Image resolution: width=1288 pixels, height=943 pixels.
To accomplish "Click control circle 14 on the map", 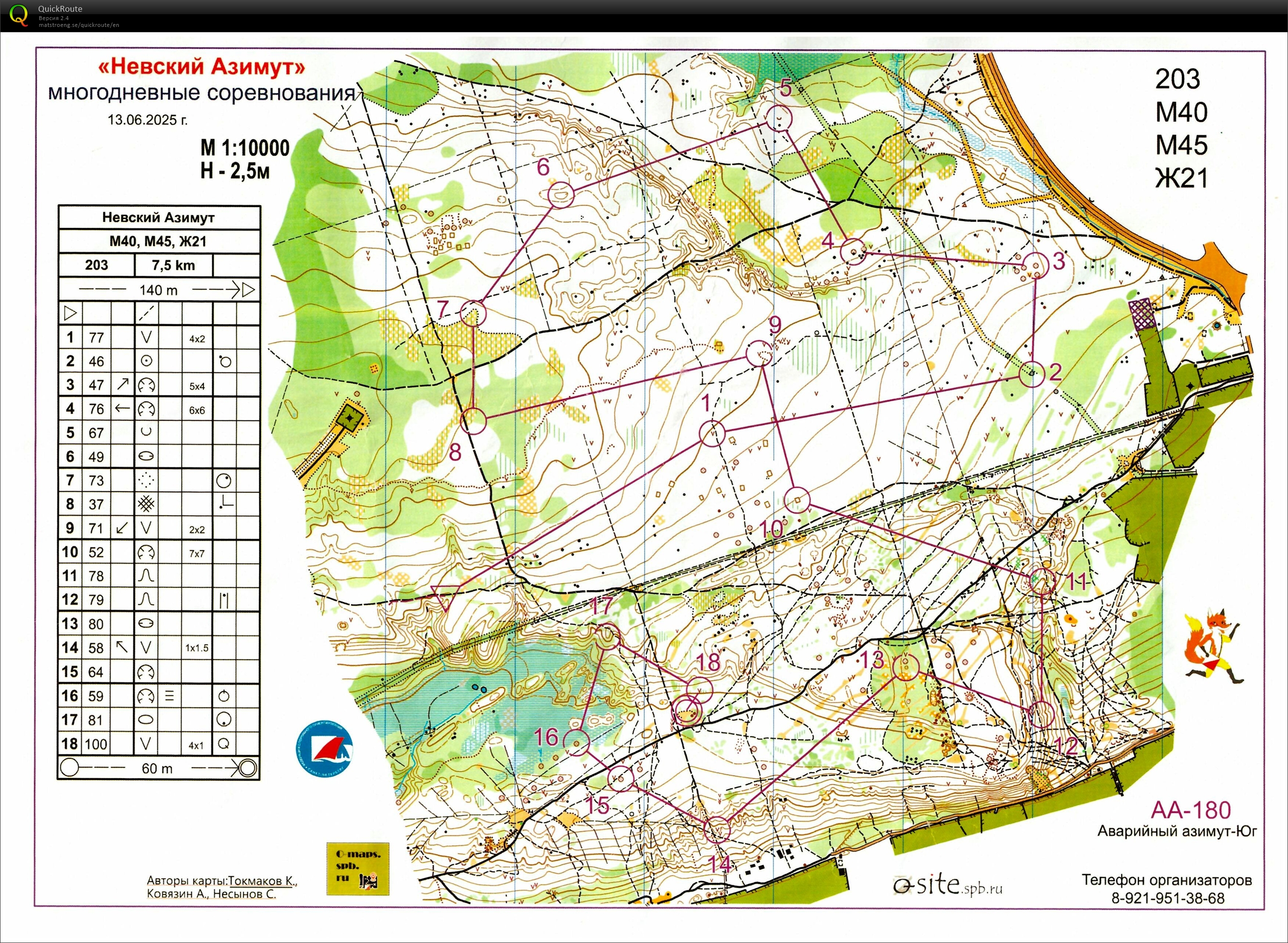I will pos(717,829).
